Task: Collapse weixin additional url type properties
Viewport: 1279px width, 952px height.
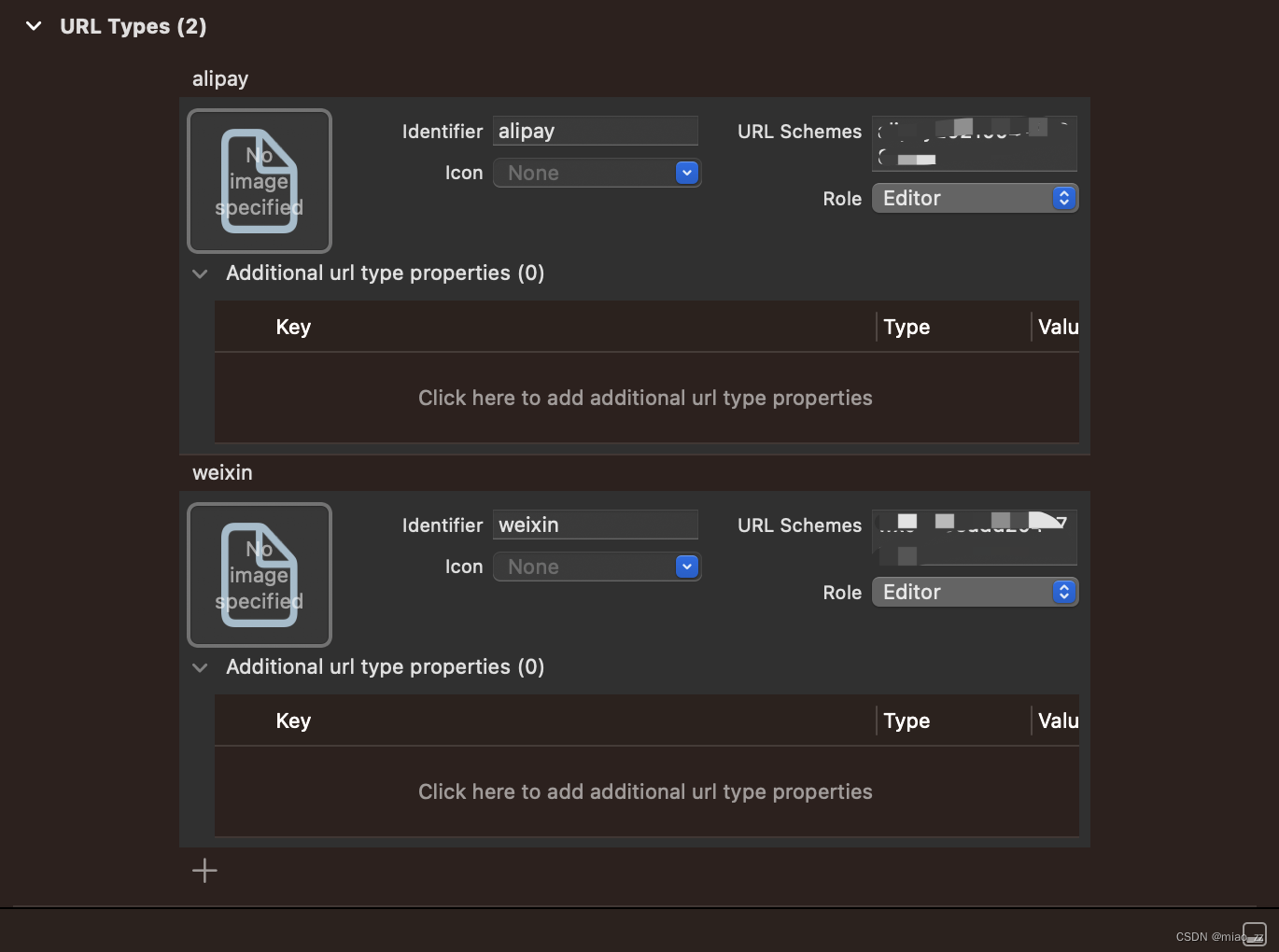Action: click(x=200, y=667)
